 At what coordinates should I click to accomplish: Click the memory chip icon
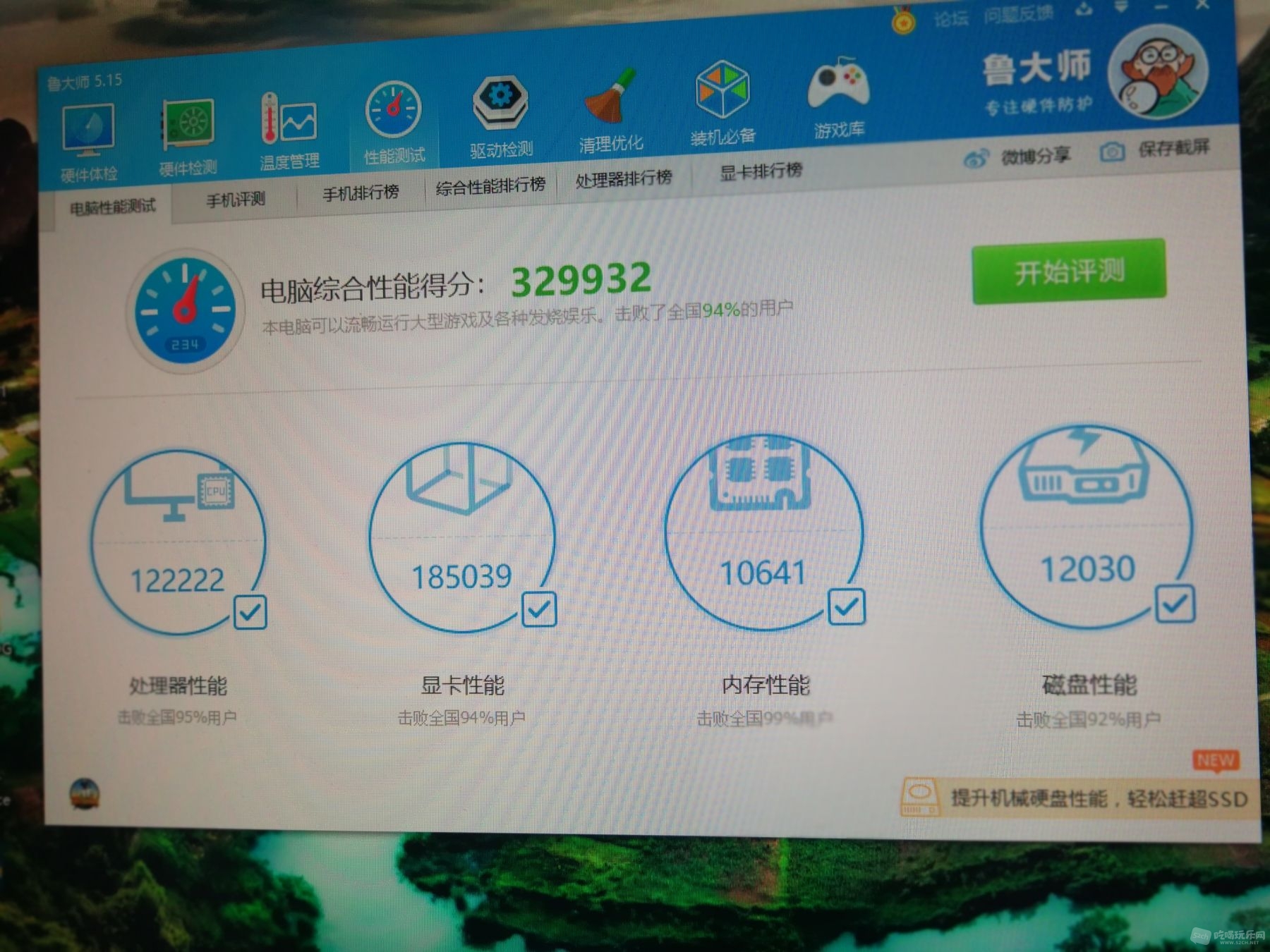(759, 471)
